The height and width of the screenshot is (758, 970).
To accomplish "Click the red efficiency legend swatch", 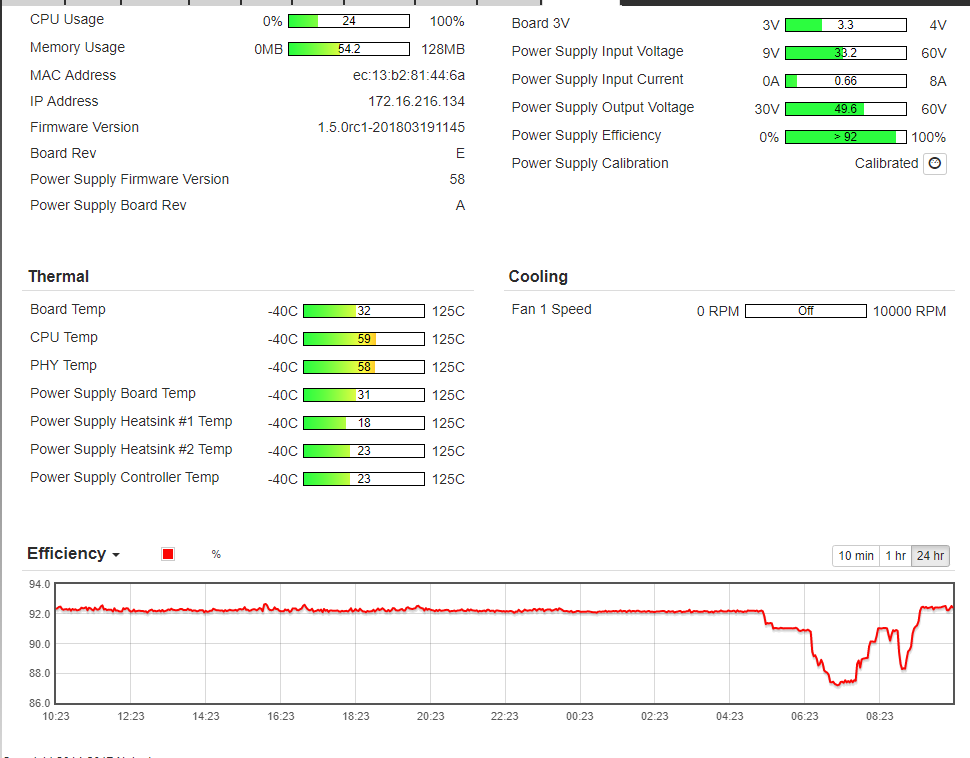I will 168,554.
